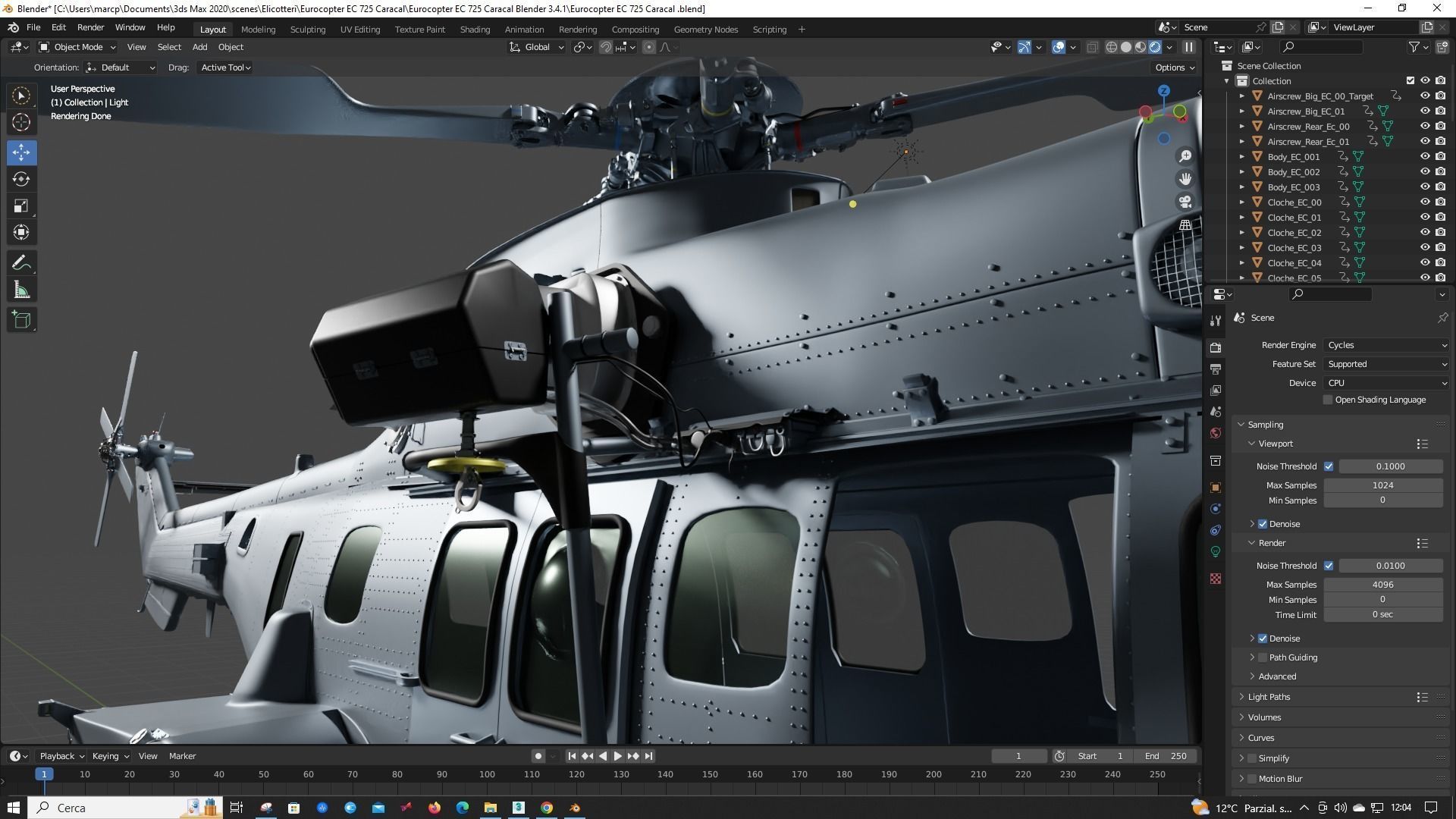Viewport: 1456px width, 819px height.
Task: Expand Airscrew_Big_EC_01 in outliner
Action: tap(1242, 111)
